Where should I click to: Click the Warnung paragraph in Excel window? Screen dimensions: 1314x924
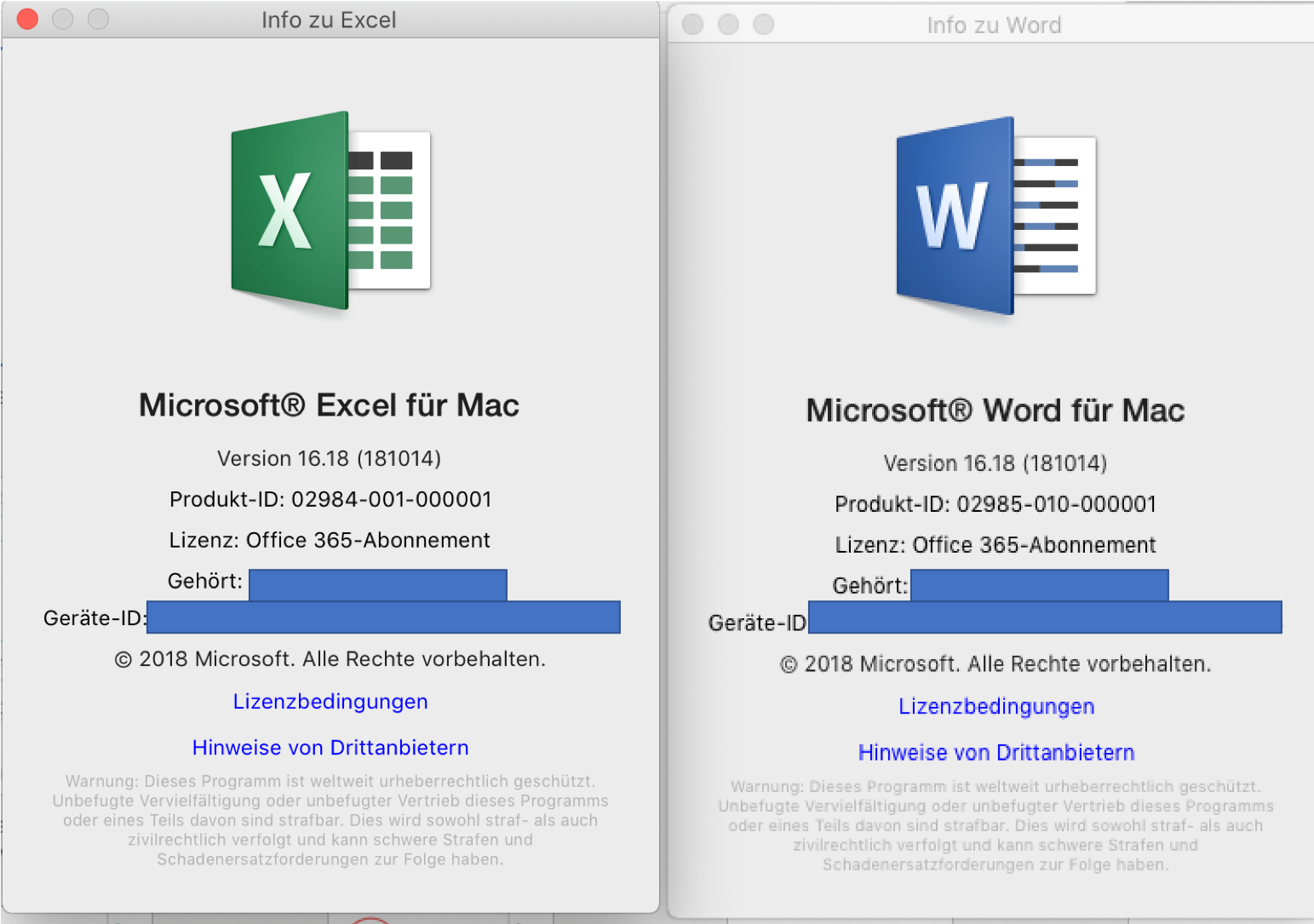(330, 820)
